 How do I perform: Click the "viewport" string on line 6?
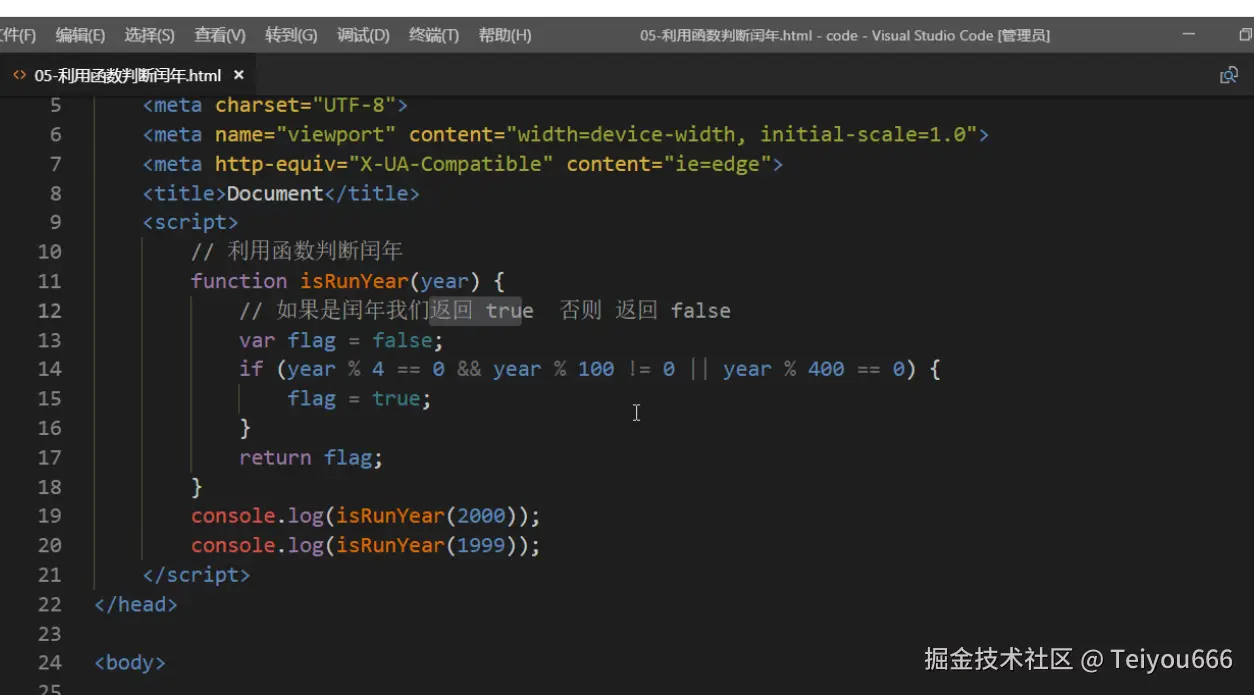(x=336, y=134)
